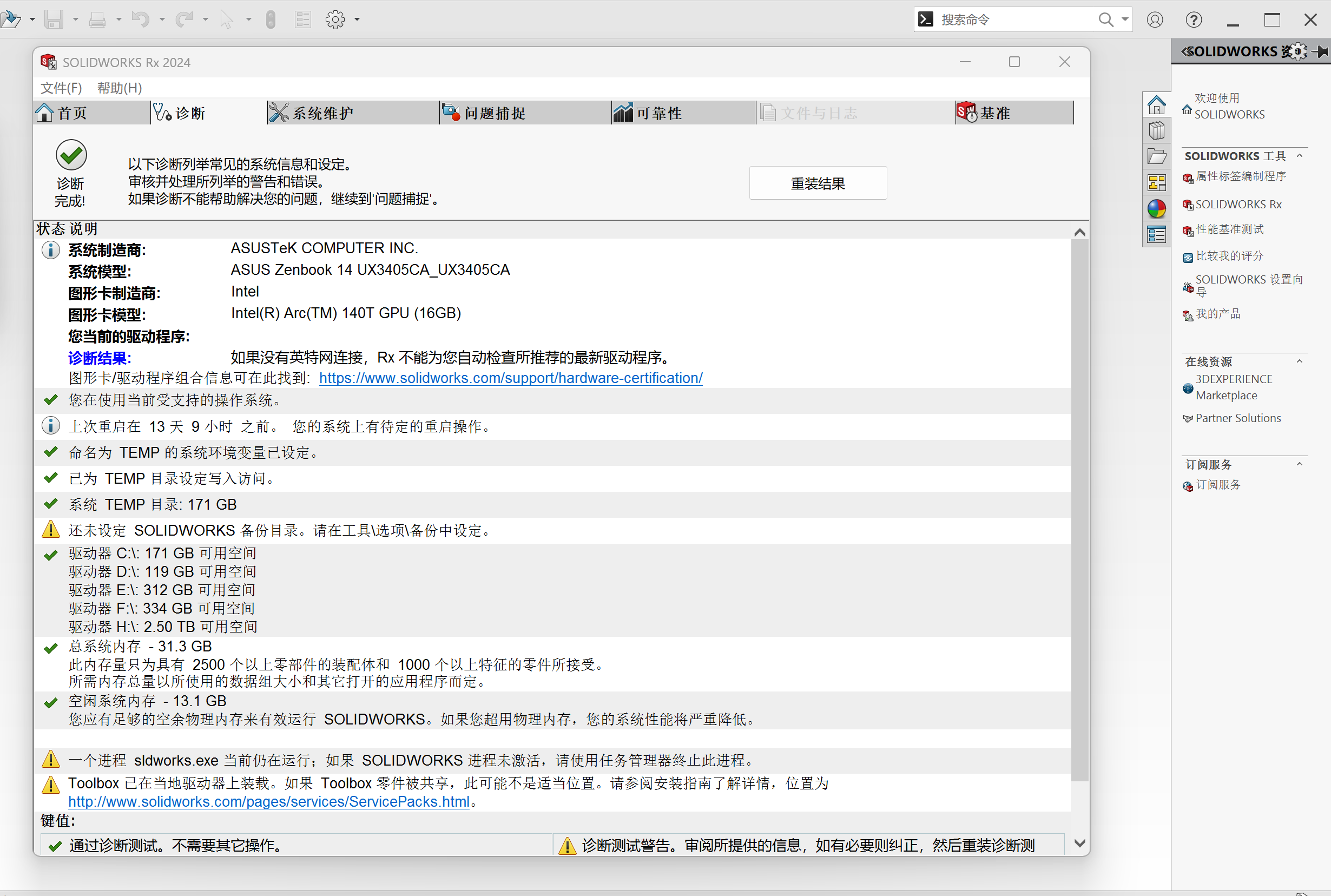1331x896 pixels.
Task: Select the row 总系统内存 - 31.3 GB
Action: [552, 664]
